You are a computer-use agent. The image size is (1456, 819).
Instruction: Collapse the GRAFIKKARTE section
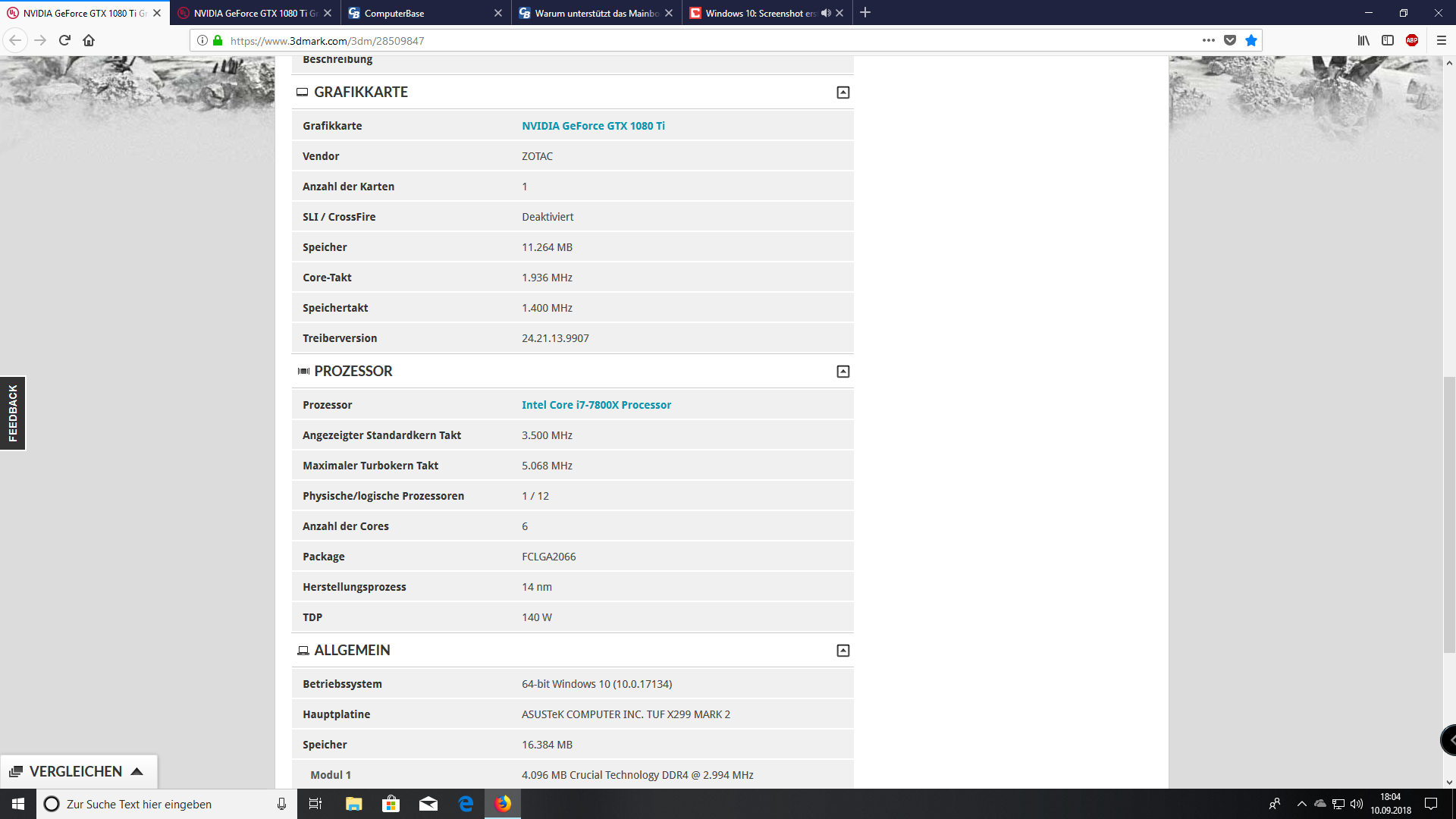pos(843,93)
